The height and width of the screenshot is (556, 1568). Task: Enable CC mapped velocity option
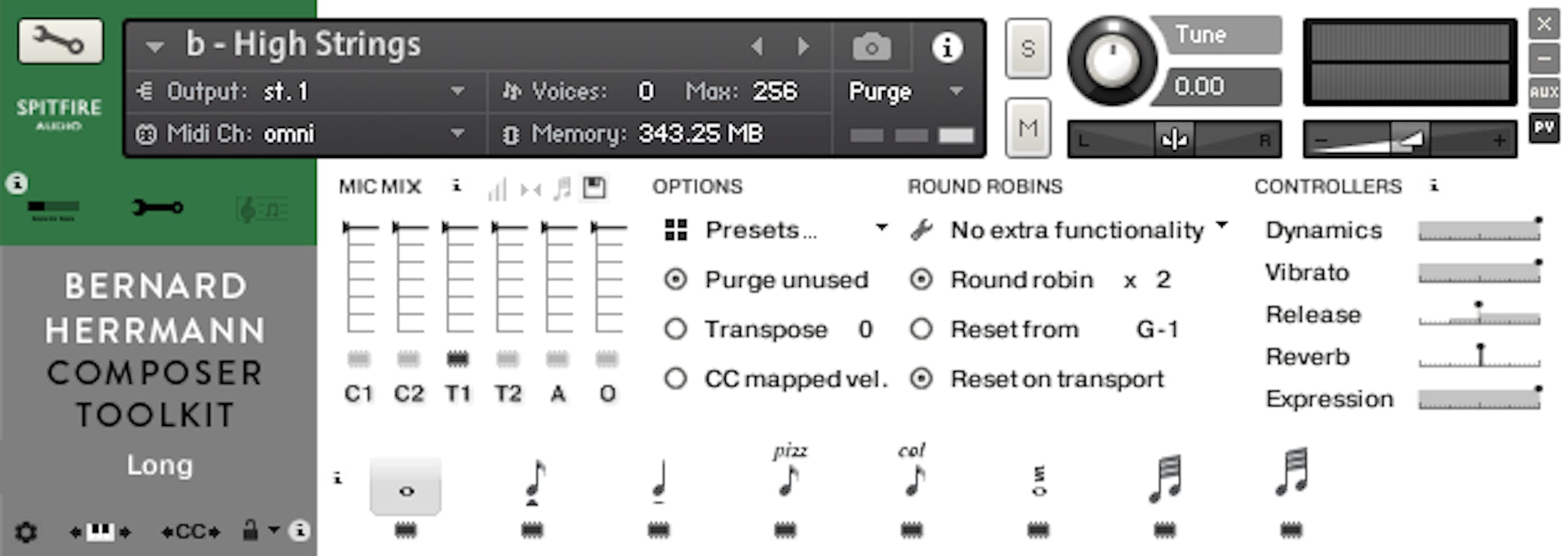point(676,378)
